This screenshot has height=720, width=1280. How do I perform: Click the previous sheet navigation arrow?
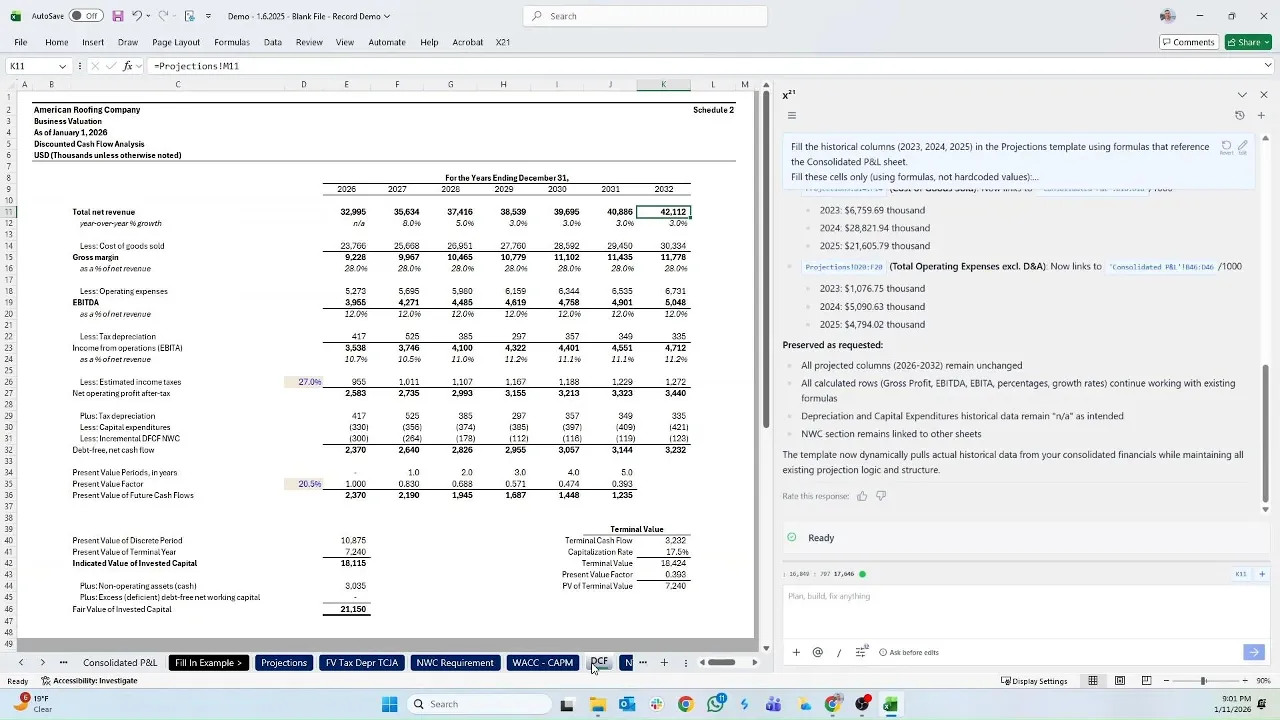pyautogui.click(x=20, y=662)
